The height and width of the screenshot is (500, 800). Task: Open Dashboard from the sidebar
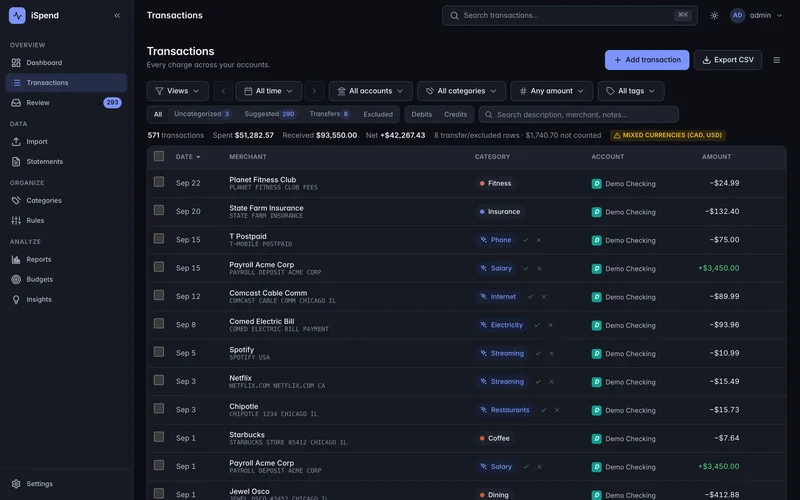coord(66,63)
